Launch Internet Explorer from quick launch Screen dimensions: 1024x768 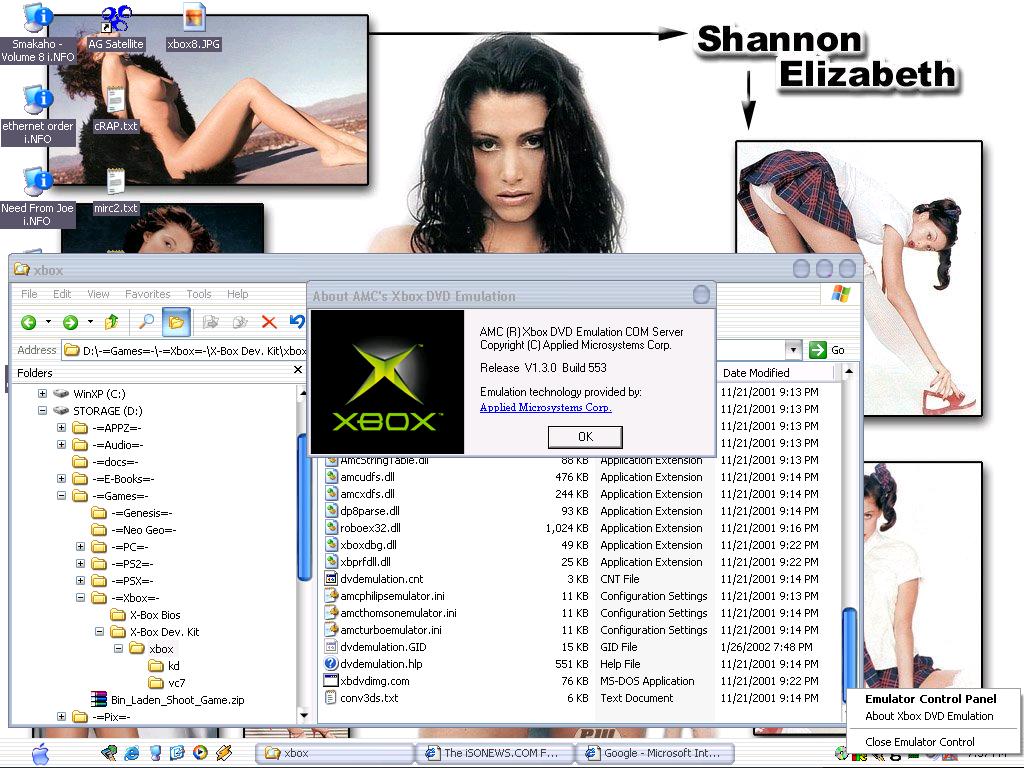[x=131, y=753]
